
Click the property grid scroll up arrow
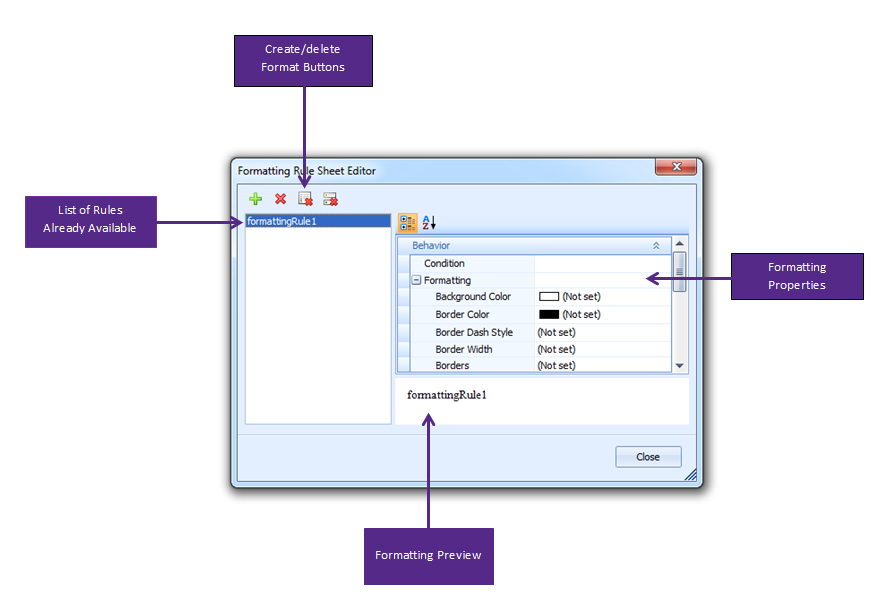click(x=680, y=243)
